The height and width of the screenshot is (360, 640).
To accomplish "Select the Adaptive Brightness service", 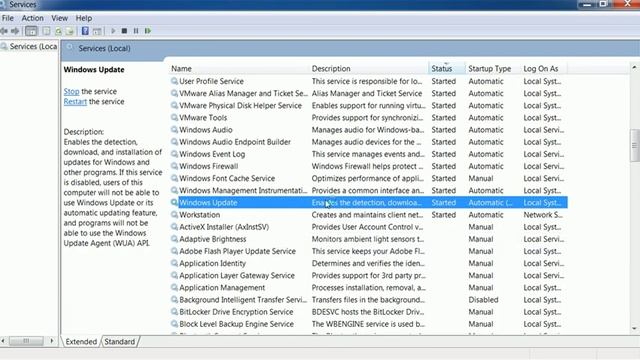I will click(369, 239).
